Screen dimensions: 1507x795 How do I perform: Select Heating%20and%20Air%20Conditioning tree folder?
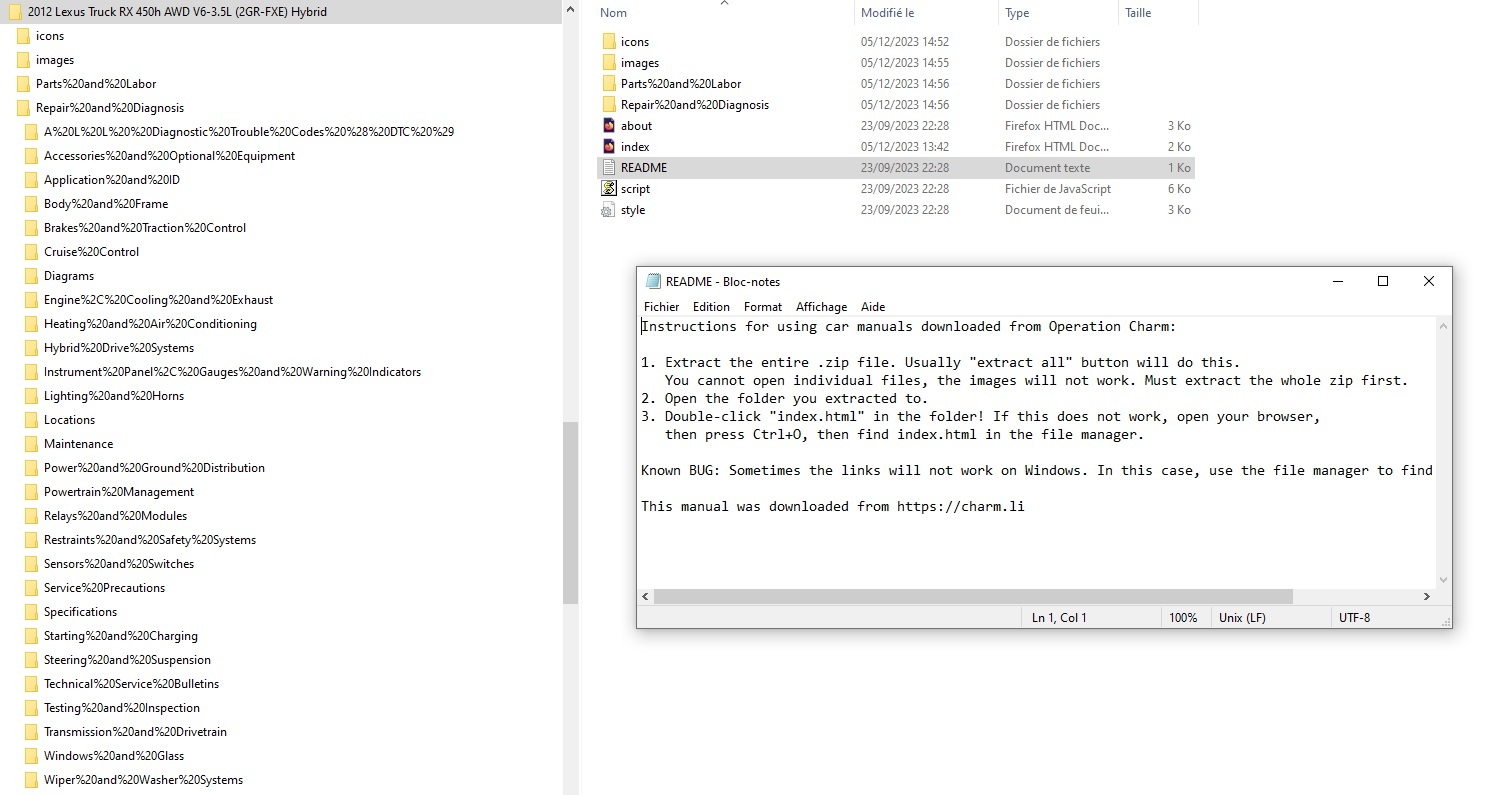coord(150,324)
